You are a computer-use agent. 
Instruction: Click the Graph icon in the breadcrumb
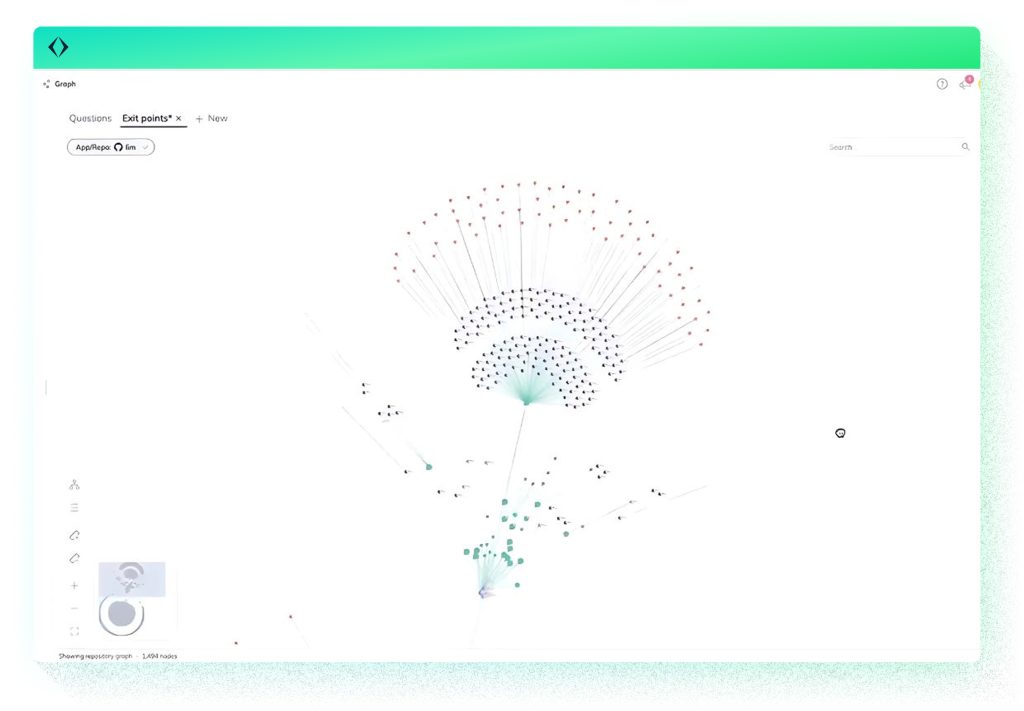click(47, 84)
